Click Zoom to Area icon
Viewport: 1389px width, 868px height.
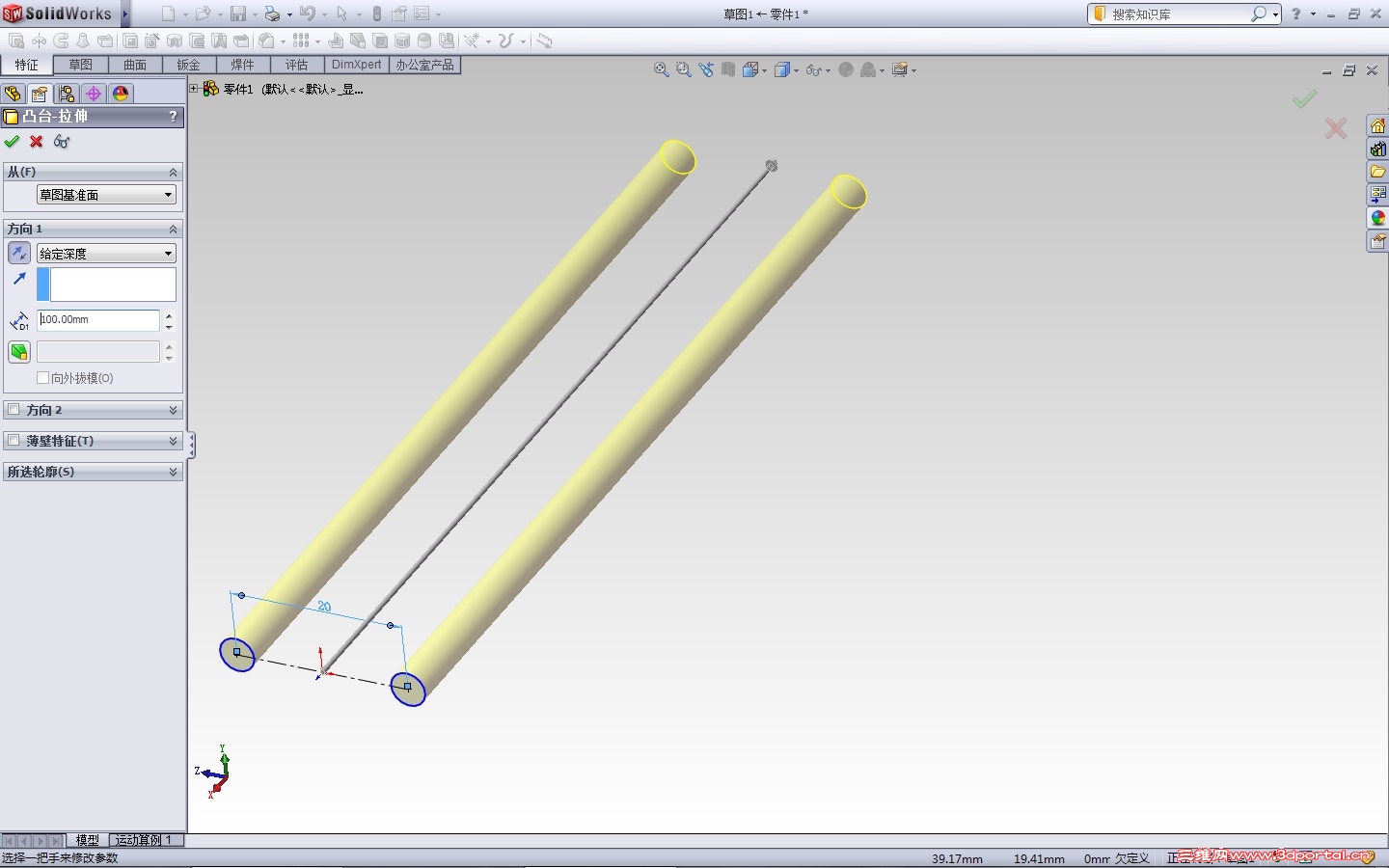(684, 69)
